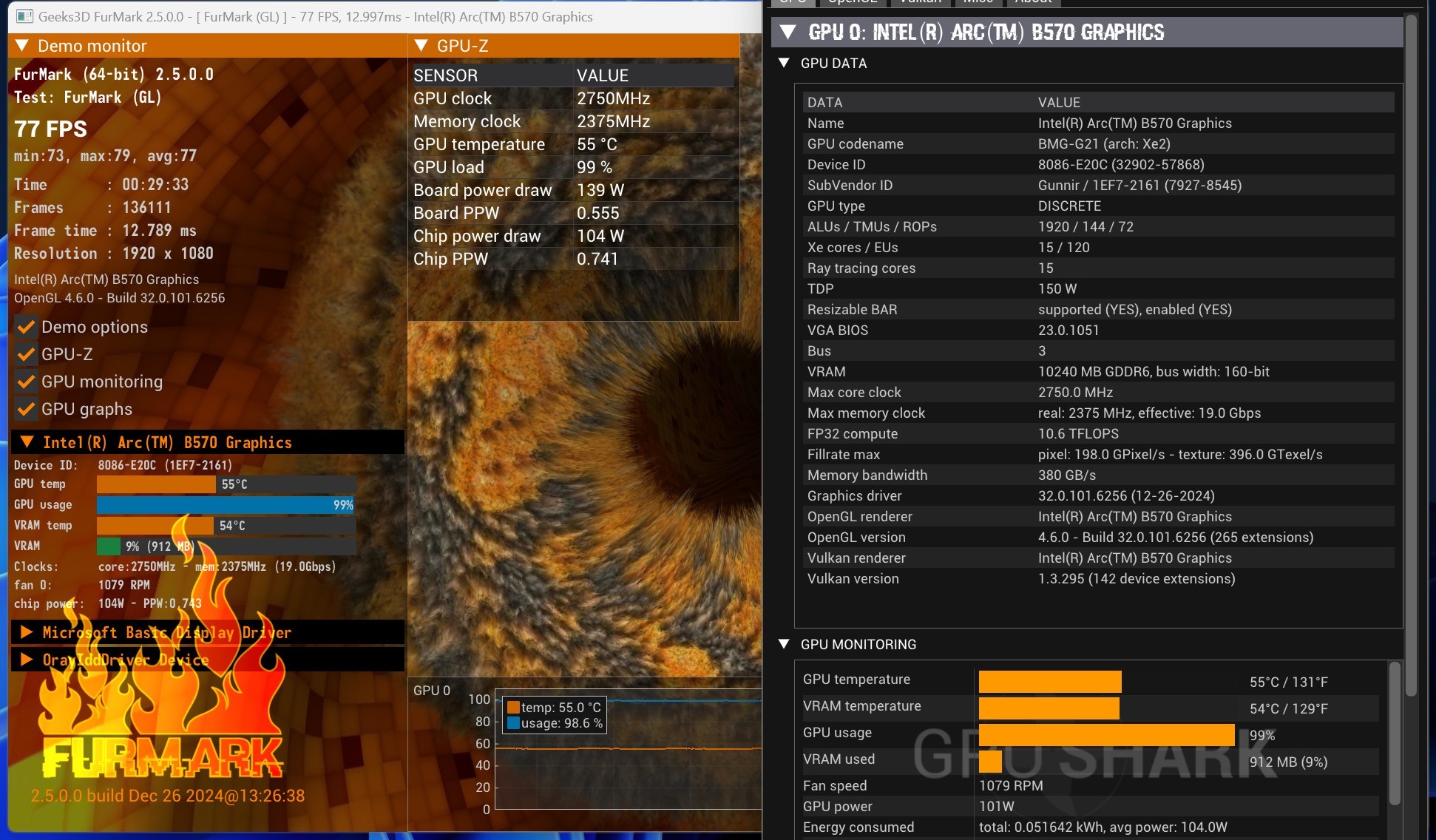Viewport: 1436px width, 840px height.
Task: Click the GPU usage bar in GPU MONITORING
Action: point(1106,735)
